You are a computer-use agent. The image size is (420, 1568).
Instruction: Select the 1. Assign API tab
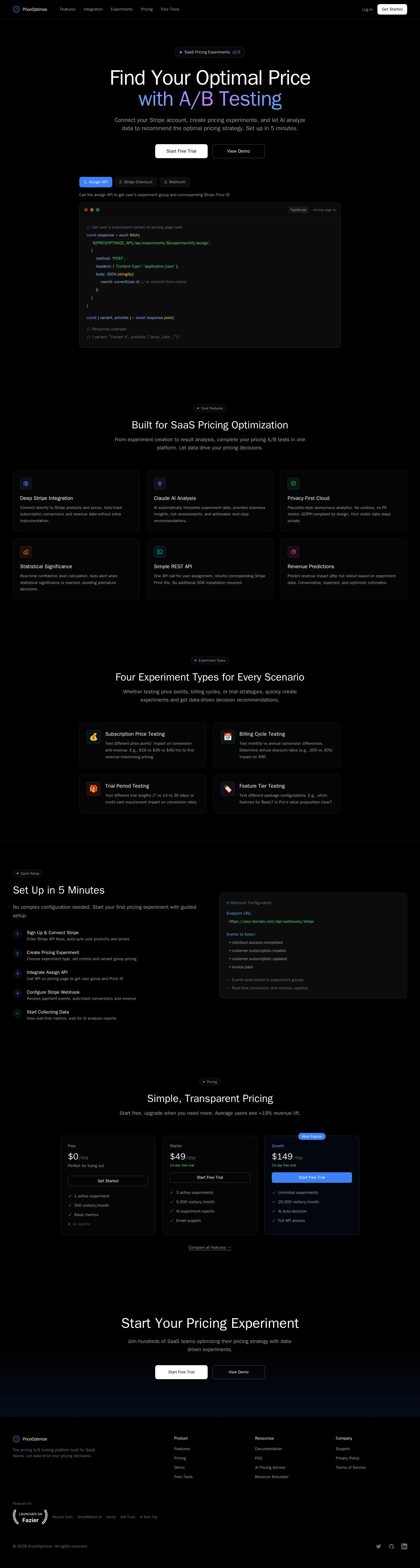[96, 182]
